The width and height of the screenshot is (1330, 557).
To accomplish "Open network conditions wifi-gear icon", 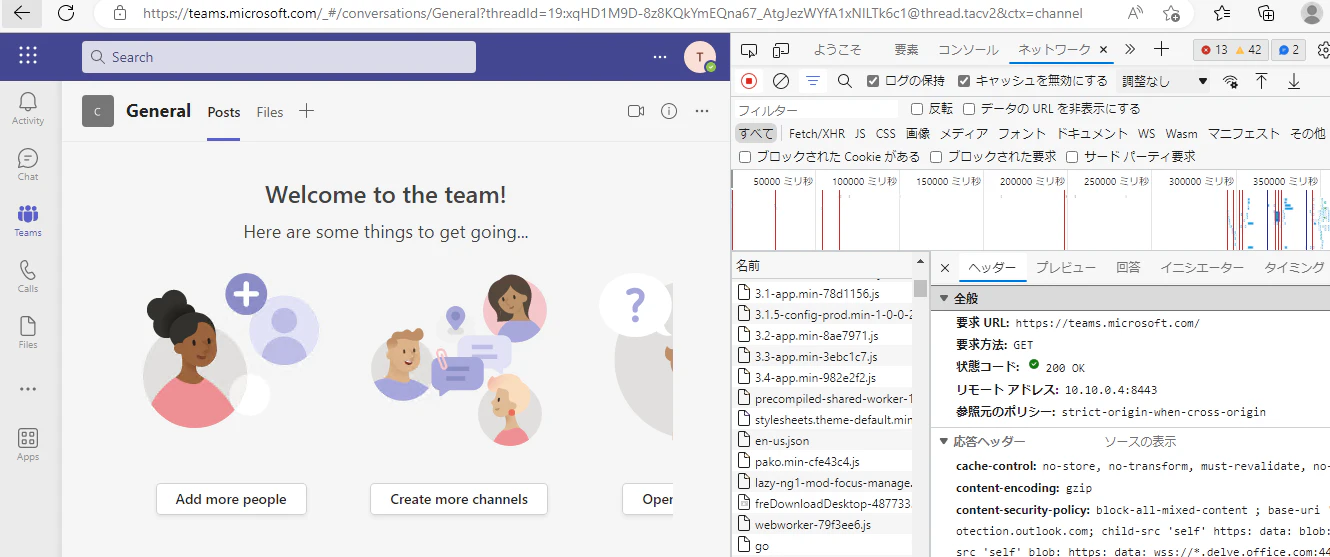I will [x=1231, y=81].
